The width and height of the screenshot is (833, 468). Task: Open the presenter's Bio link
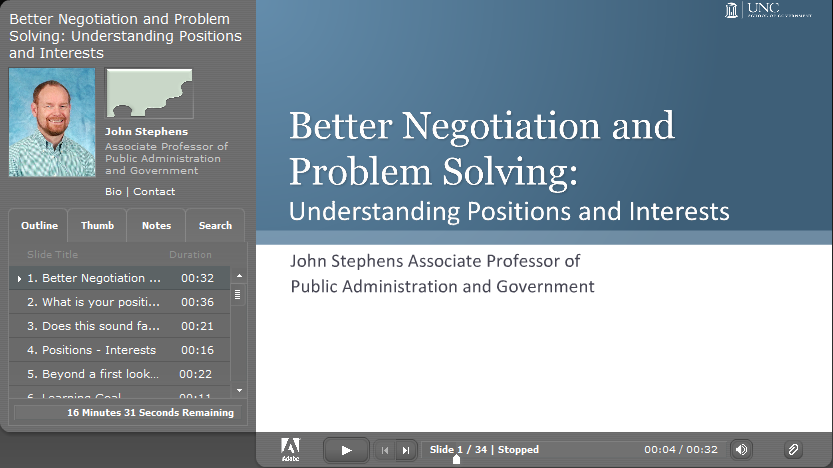pyautogui.click(x=113, y=192)
